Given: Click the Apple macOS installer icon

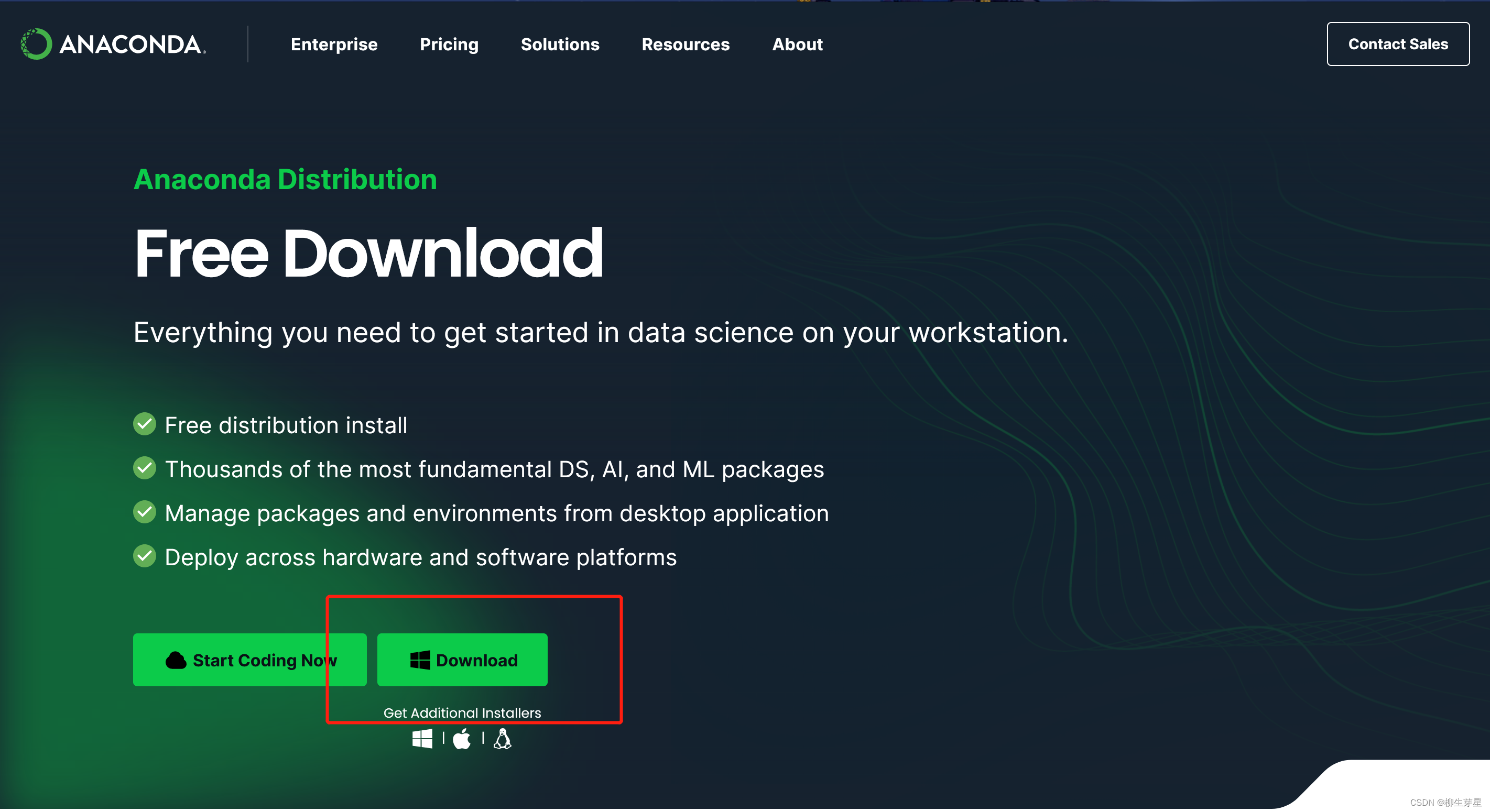Looking at the screenshot, I should pos(462,739).
